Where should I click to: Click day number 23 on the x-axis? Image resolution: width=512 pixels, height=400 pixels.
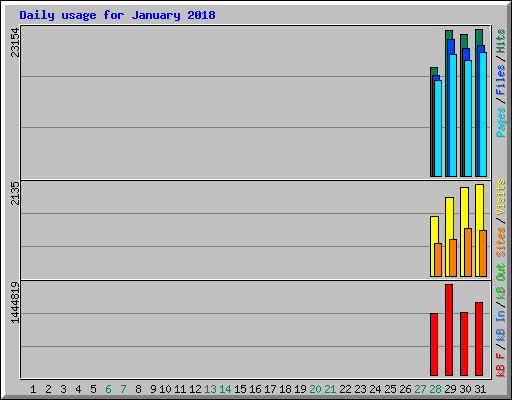[x=360, y=389]
